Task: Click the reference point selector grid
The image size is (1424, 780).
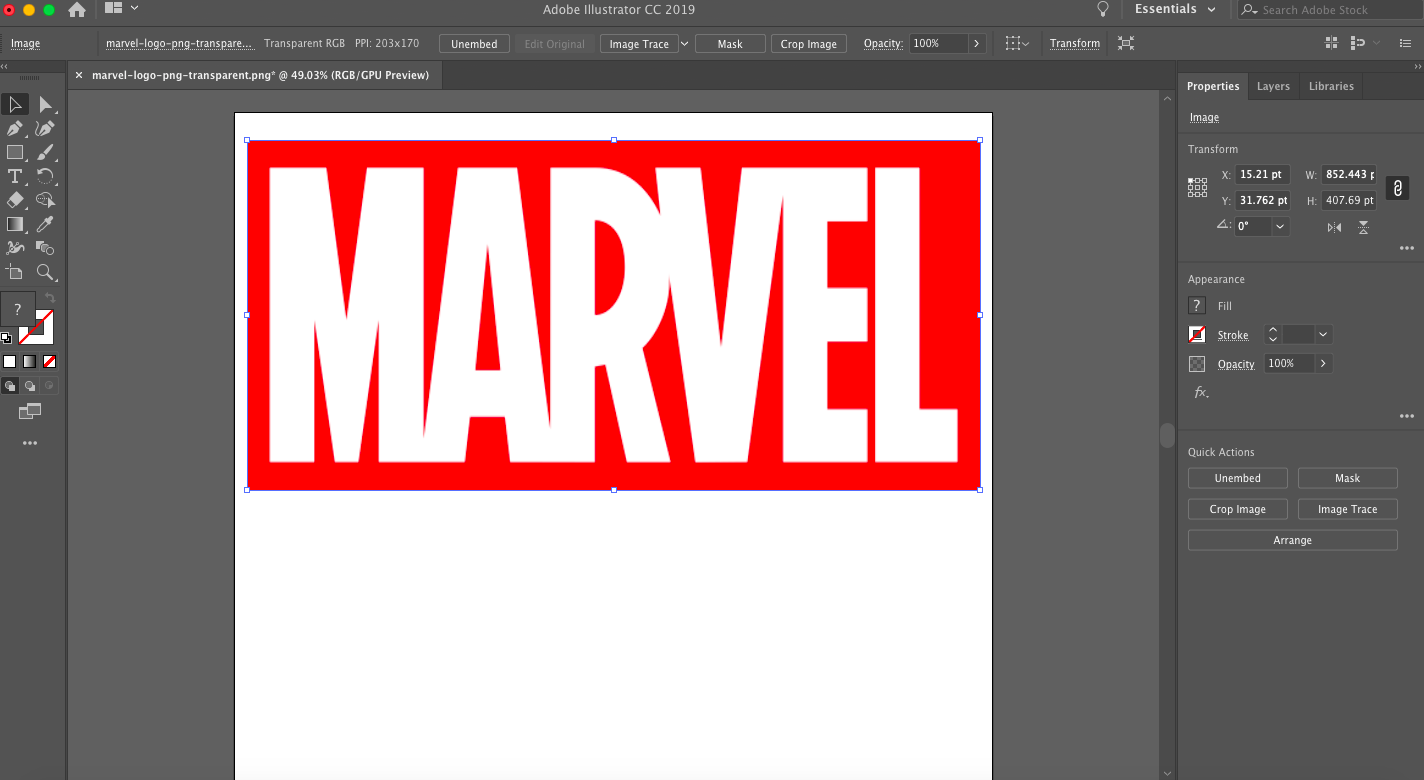Action: tap(1197, 187)
